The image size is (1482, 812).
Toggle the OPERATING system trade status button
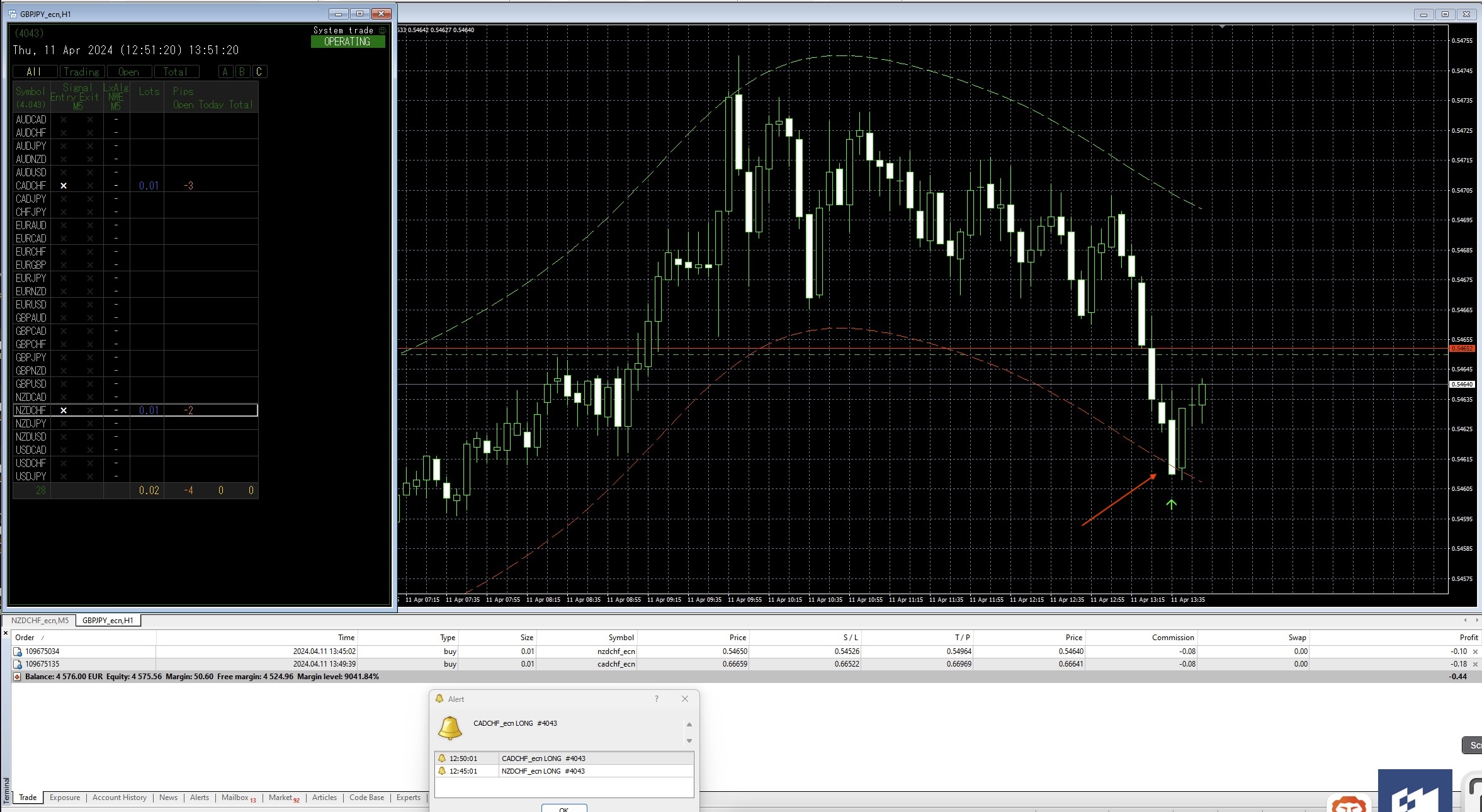coord(348,42)
